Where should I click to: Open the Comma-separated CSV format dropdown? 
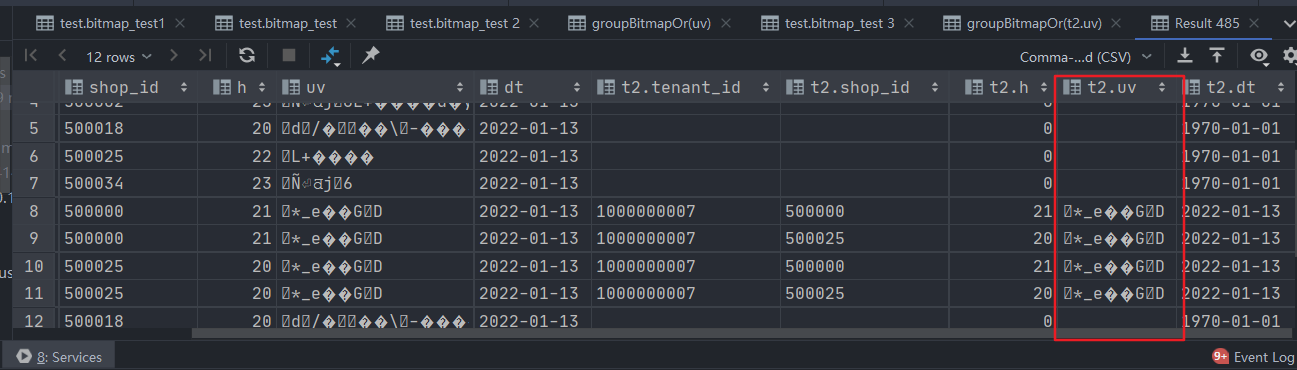1086,57
